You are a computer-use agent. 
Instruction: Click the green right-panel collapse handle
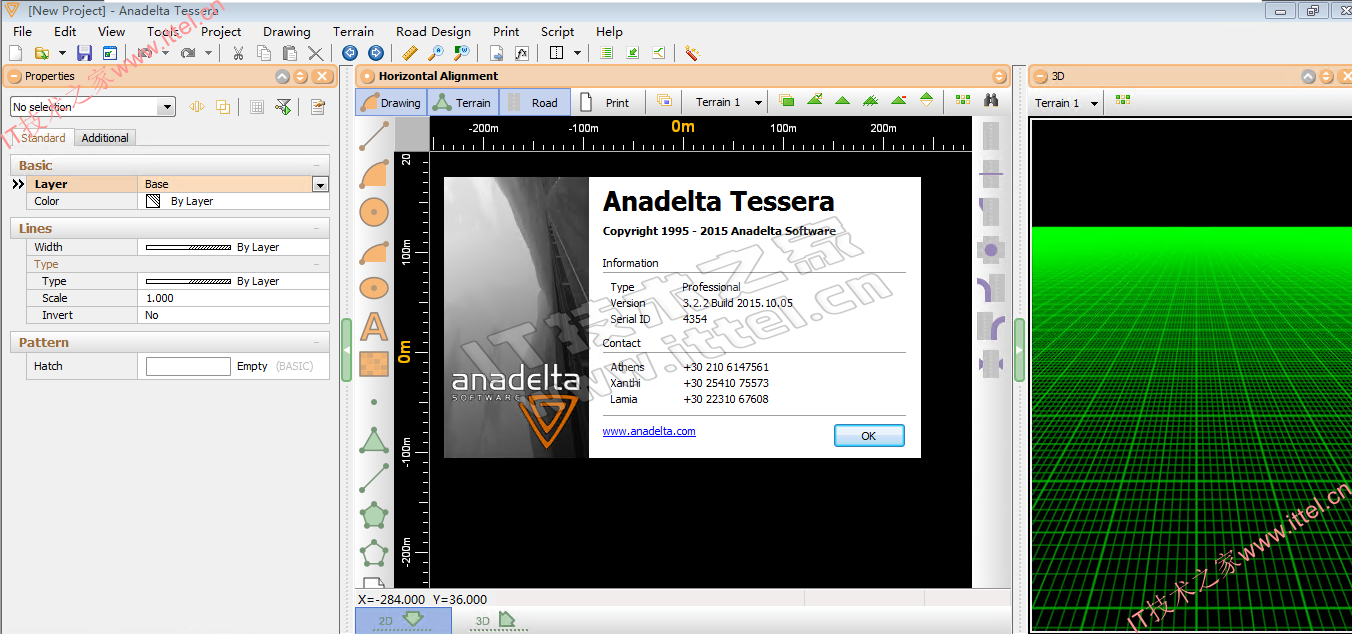point(1019,350)
